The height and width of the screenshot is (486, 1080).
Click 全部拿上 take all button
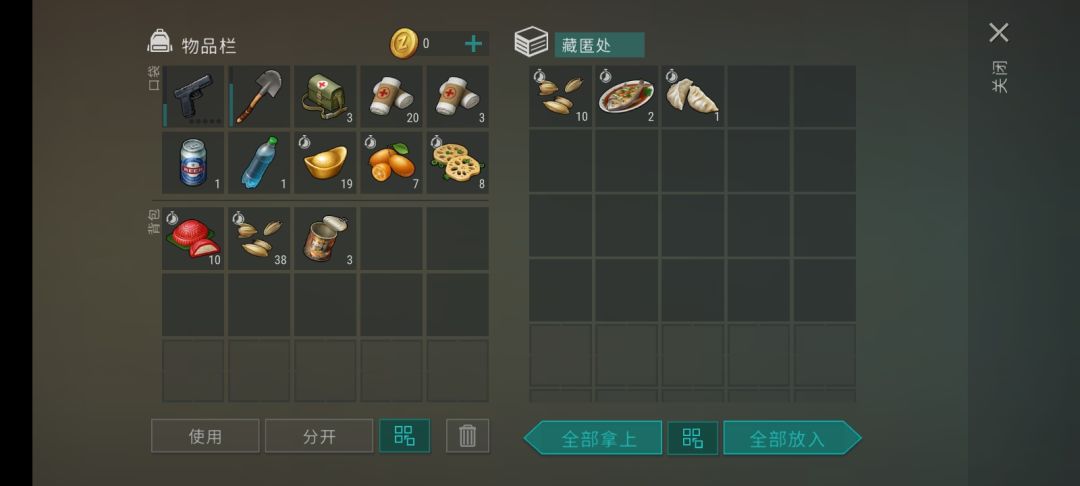(593, 438)
